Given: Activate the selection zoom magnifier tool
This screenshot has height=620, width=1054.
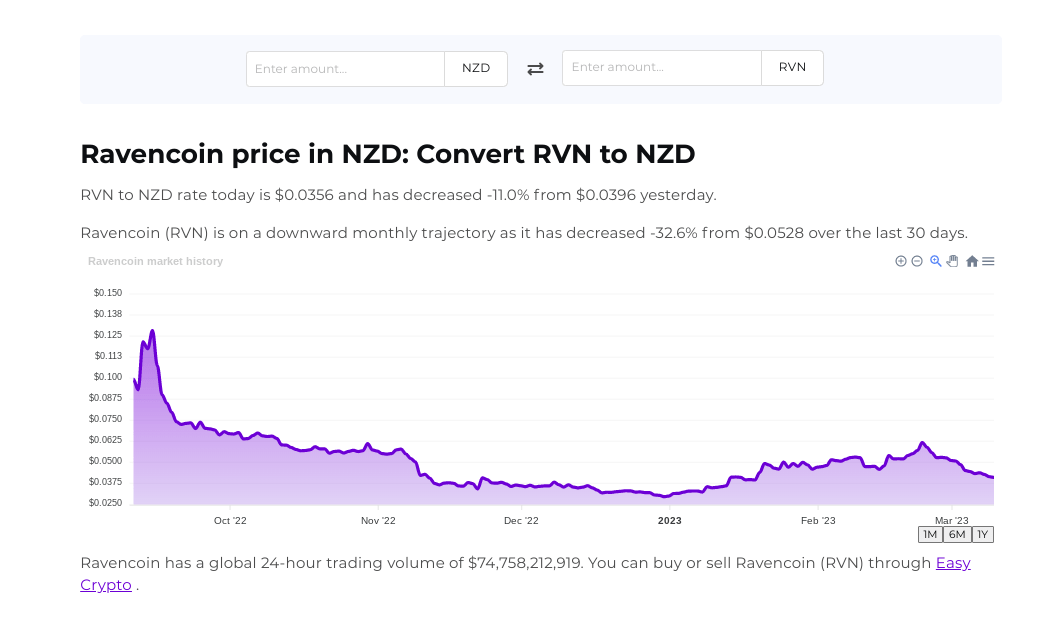Looking at the screenshot, I should pyautogui.click(x=936, y=261).
